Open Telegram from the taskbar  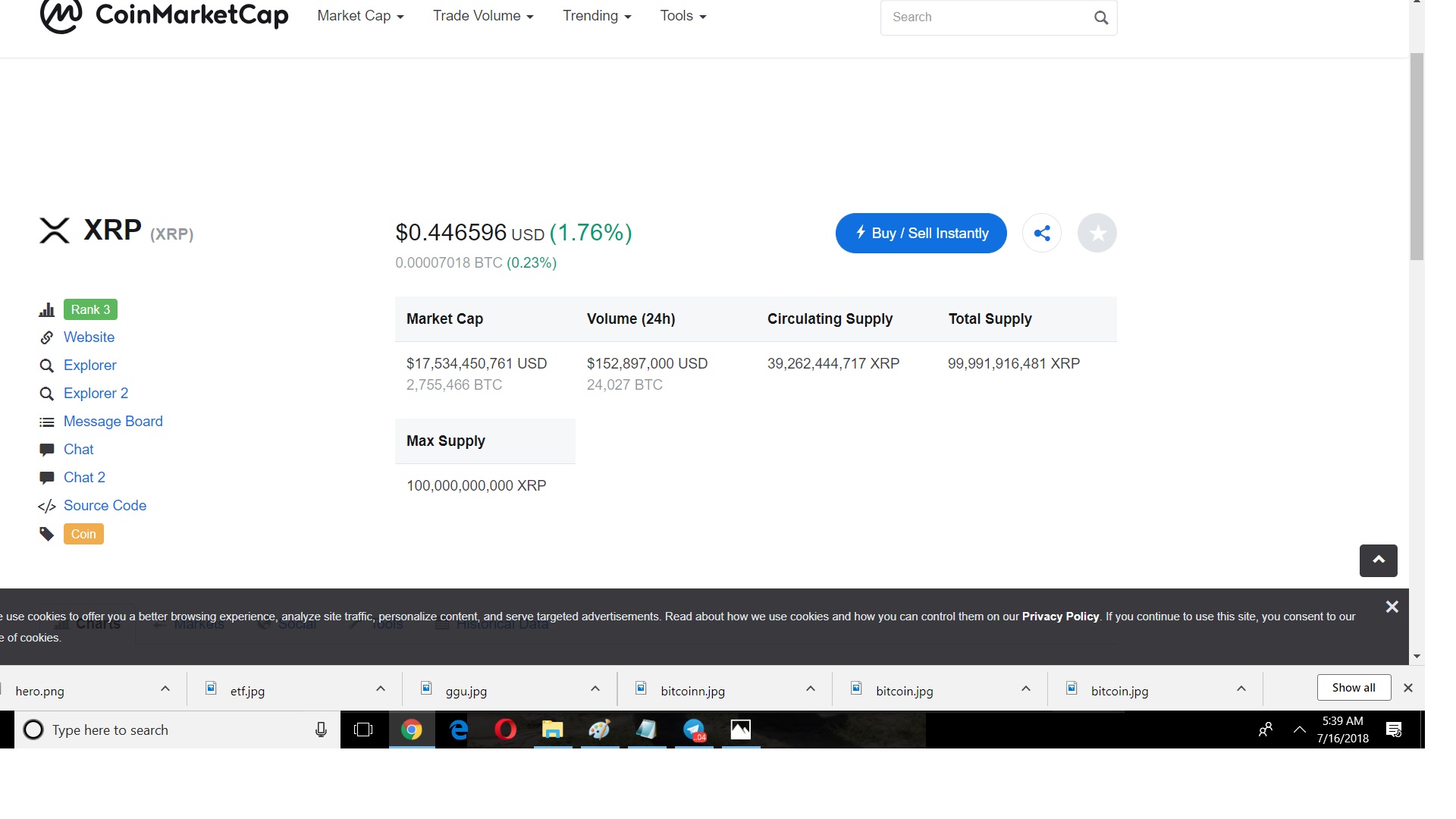[694, 730]
